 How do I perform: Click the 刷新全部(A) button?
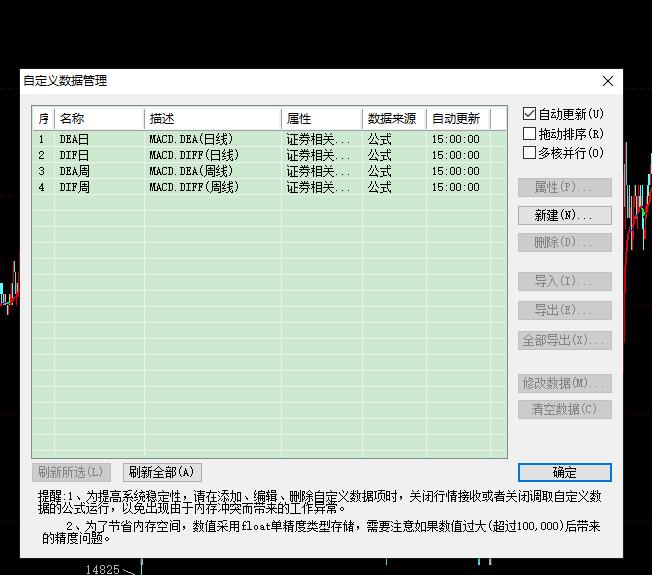162,472
